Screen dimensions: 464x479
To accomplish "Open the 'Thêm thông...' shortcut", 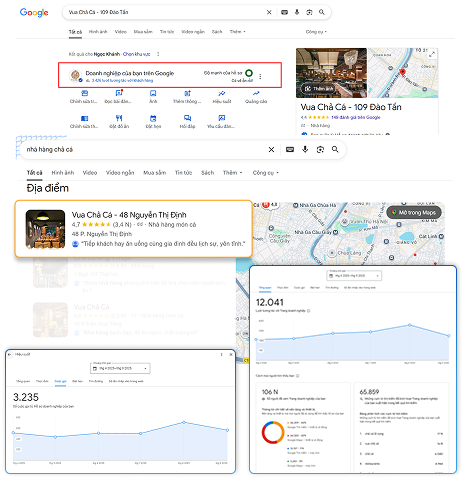I will (187, 97).
